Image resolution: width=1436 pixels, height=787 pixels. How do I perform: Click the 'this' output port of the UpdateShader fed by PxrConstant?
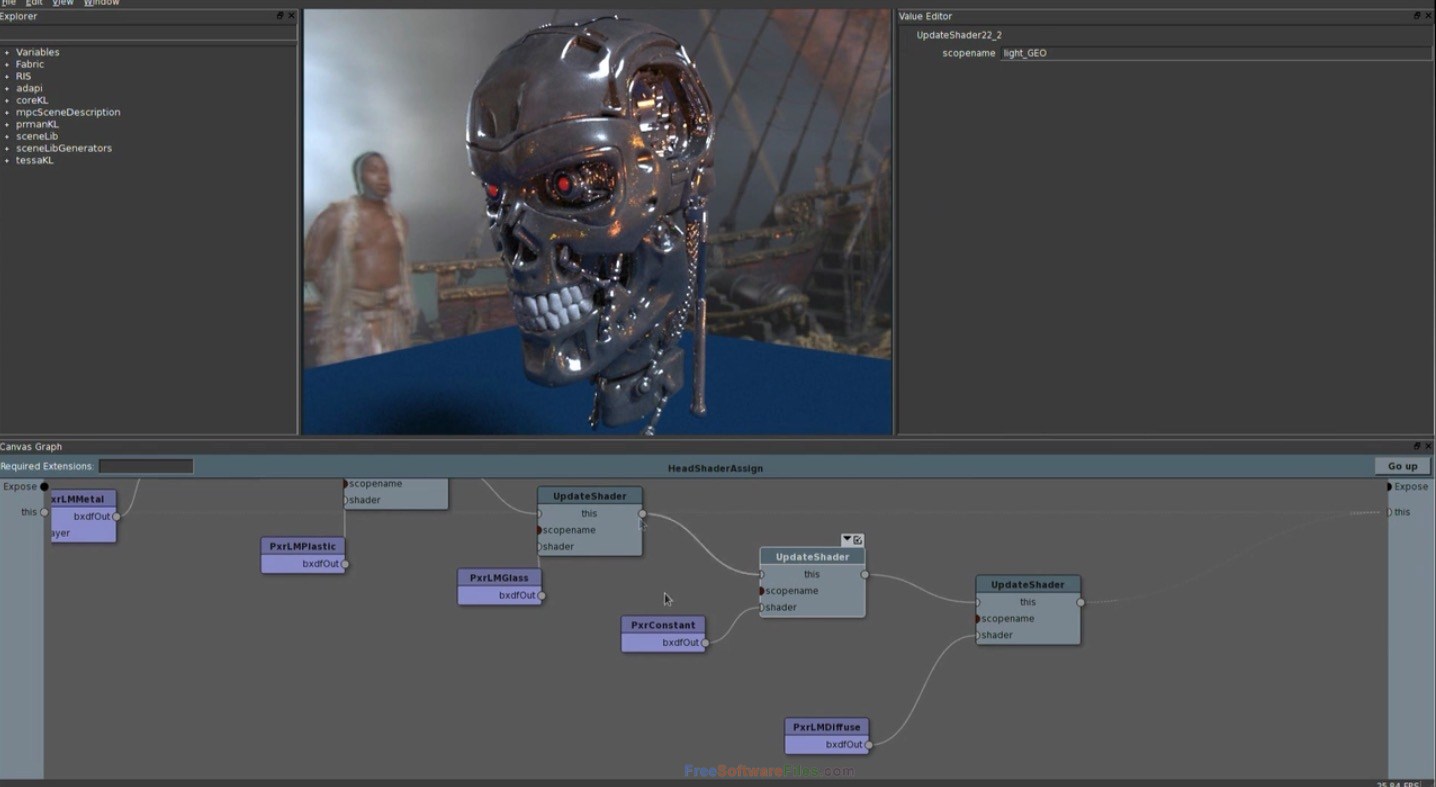coord(865,575)
